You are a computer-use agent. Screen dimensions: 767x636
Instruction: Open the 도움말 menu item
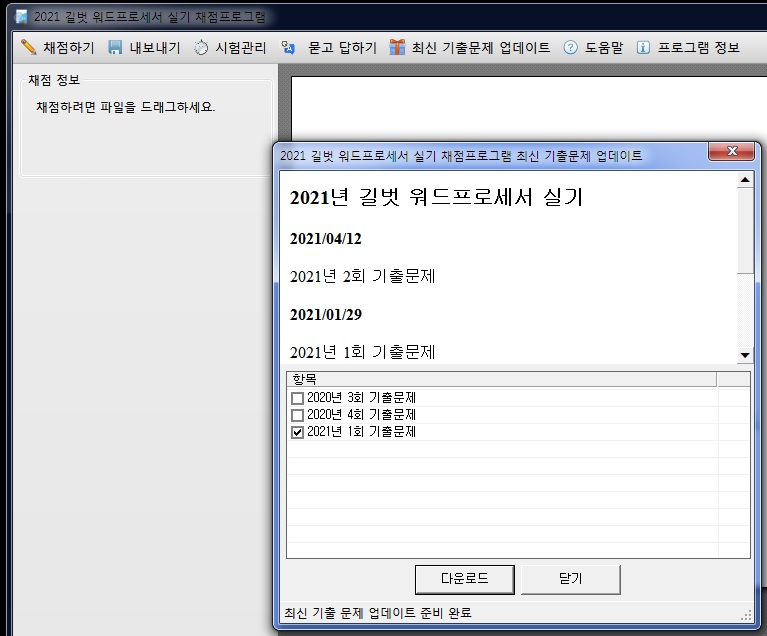[603, 47]
